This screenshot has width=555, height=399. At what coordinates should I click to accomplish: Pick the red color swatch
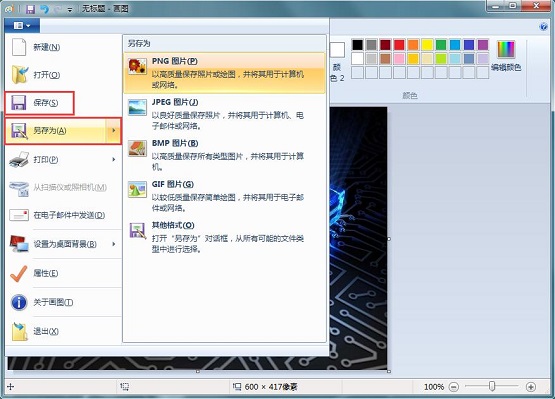(x=399, y=45)
